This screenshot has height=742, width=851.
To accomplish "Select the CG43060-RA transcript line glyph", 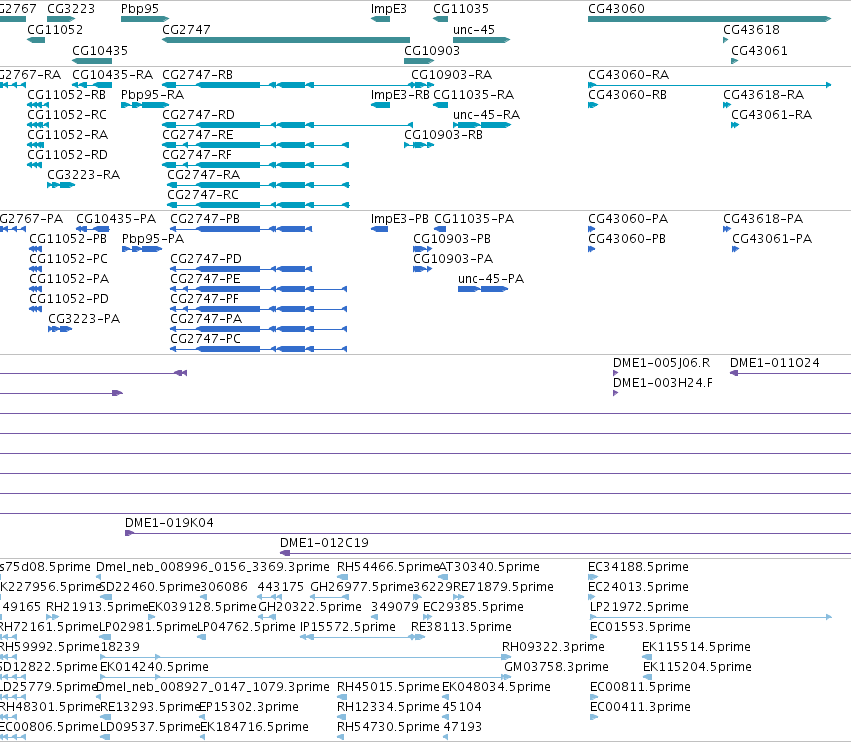I will pos(709,85).
